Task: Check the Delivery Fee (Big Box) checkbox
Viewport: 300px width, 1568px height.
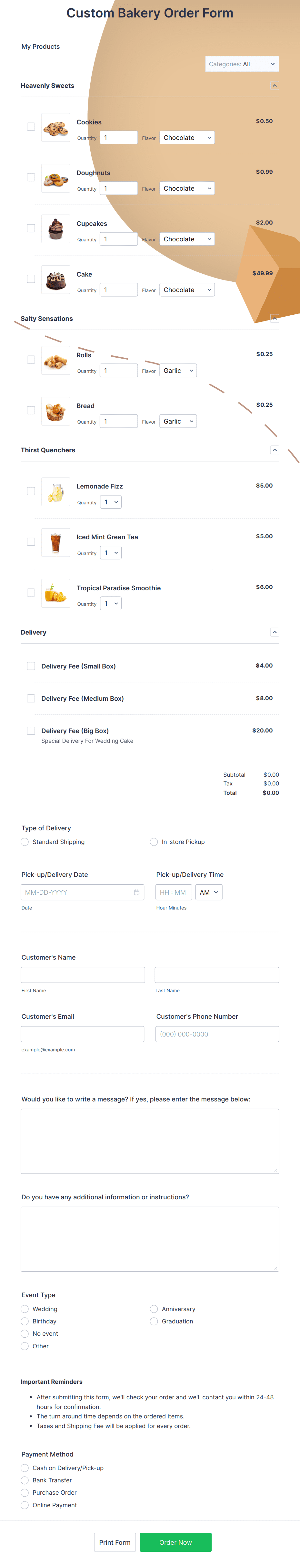Action: point(30,731)
